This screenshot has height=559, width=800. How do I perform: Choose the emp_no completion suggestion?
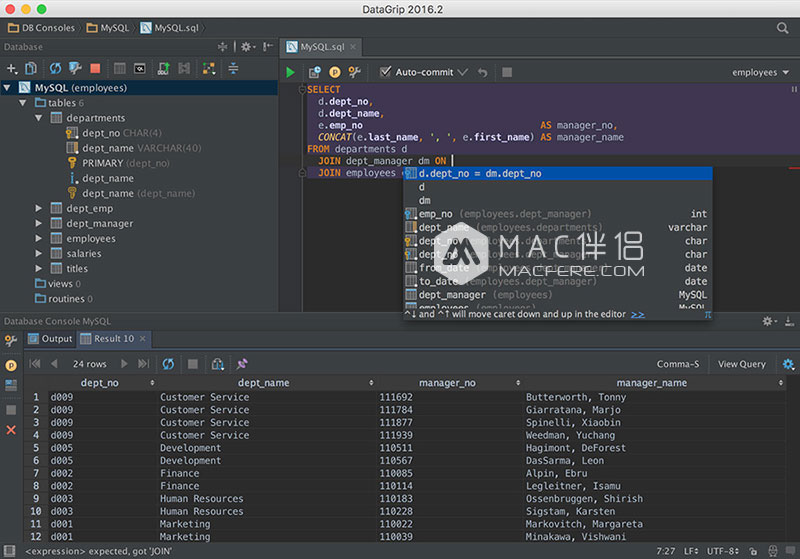point(558,214)
